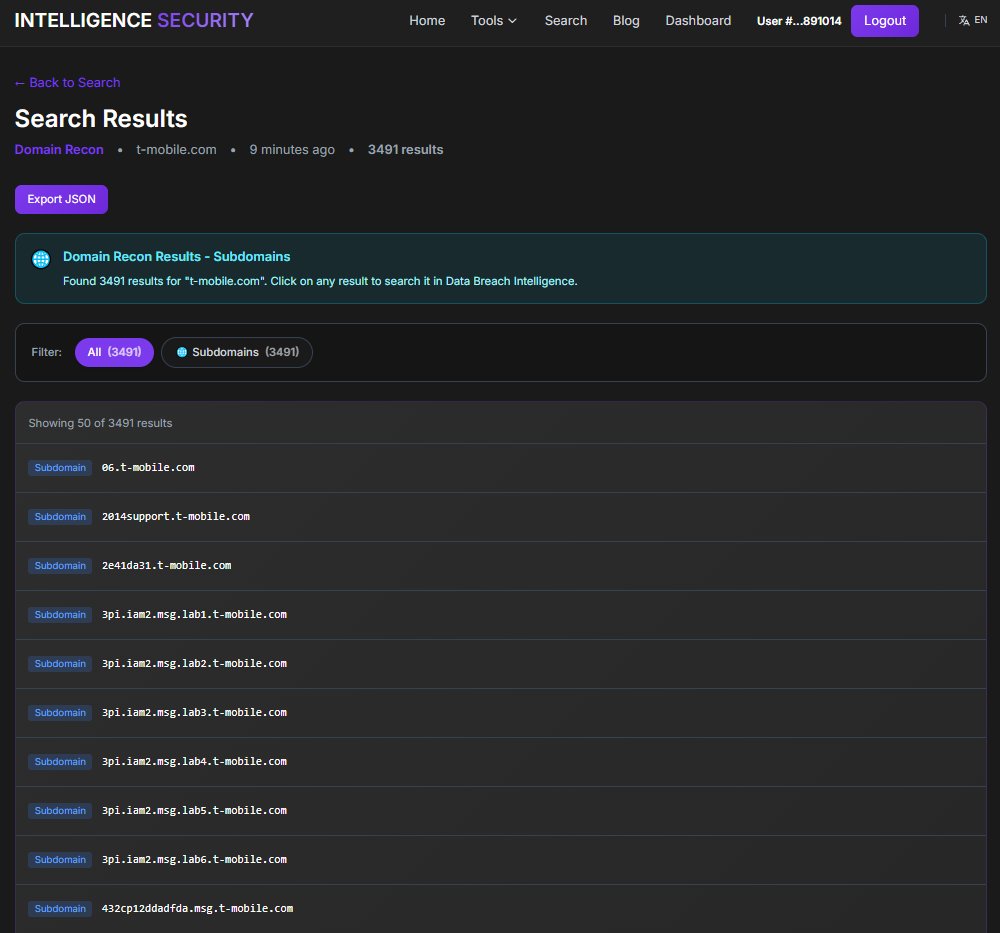Click the 2014support.t-mobile.com result

tap(501, 517)
